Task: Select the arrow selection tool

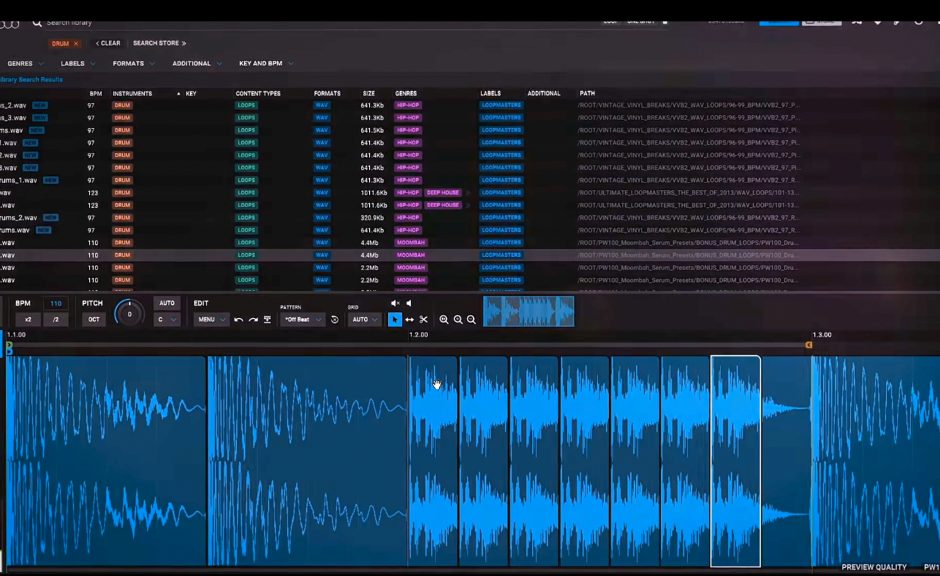Action: click(x=395, y=319)
